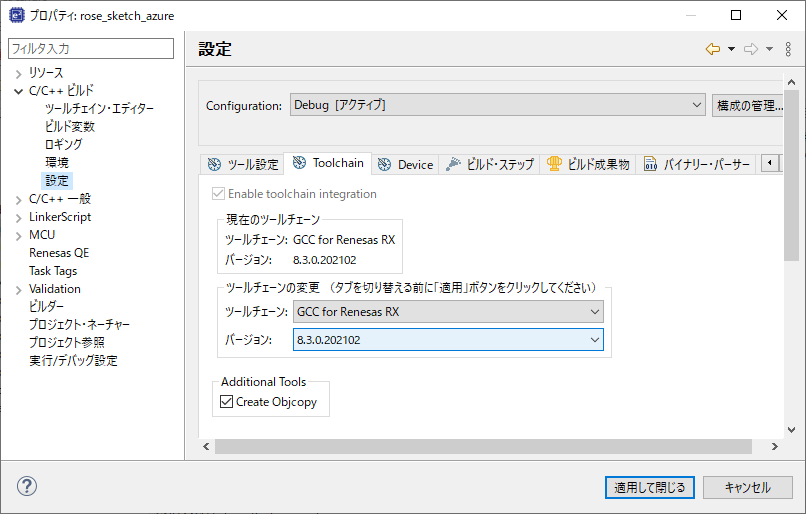Select the Toolchain tab
Viewport: 806px width, 514px height.
pyautogui.click(x=328, y=163)
